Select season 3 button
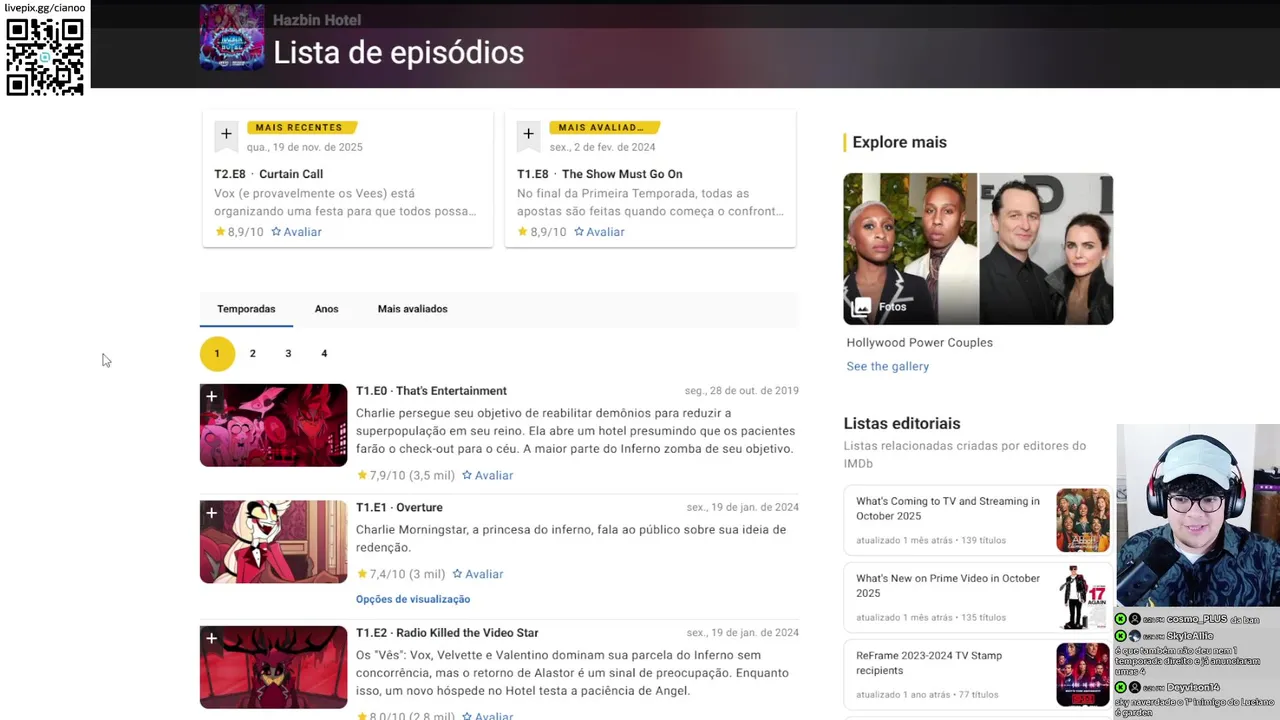 288,353
